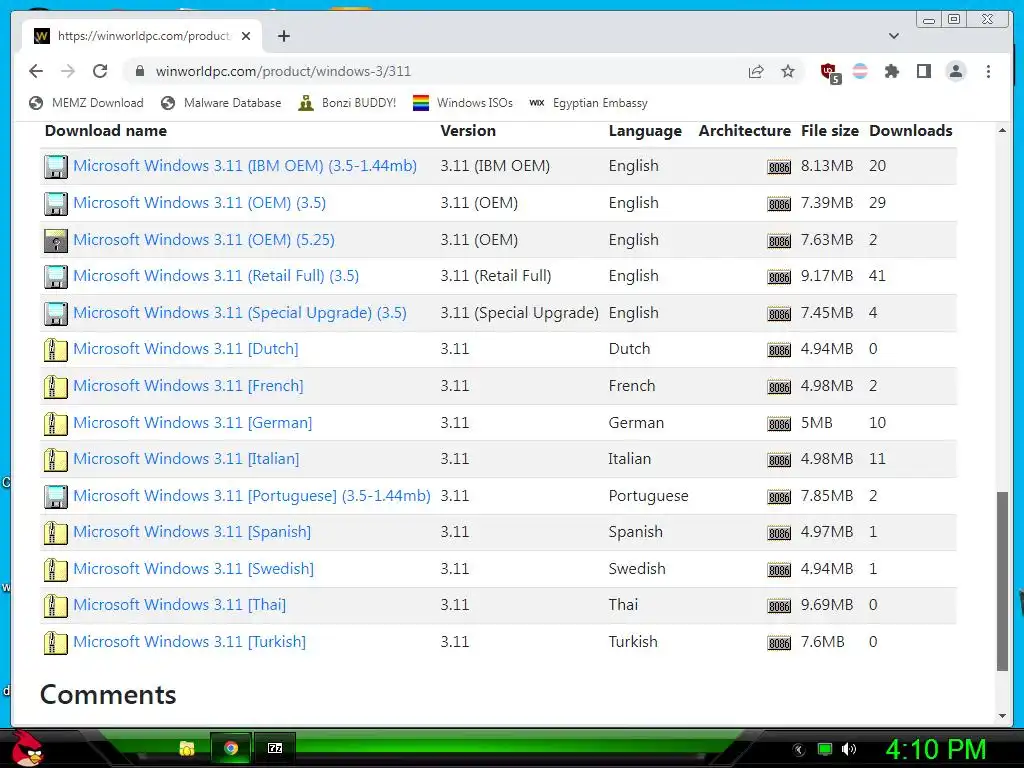The width and height of the screenshot is (1024, 768).
Task: Open the uBlock Origin extension icon
Action: (x=830, y=72)
